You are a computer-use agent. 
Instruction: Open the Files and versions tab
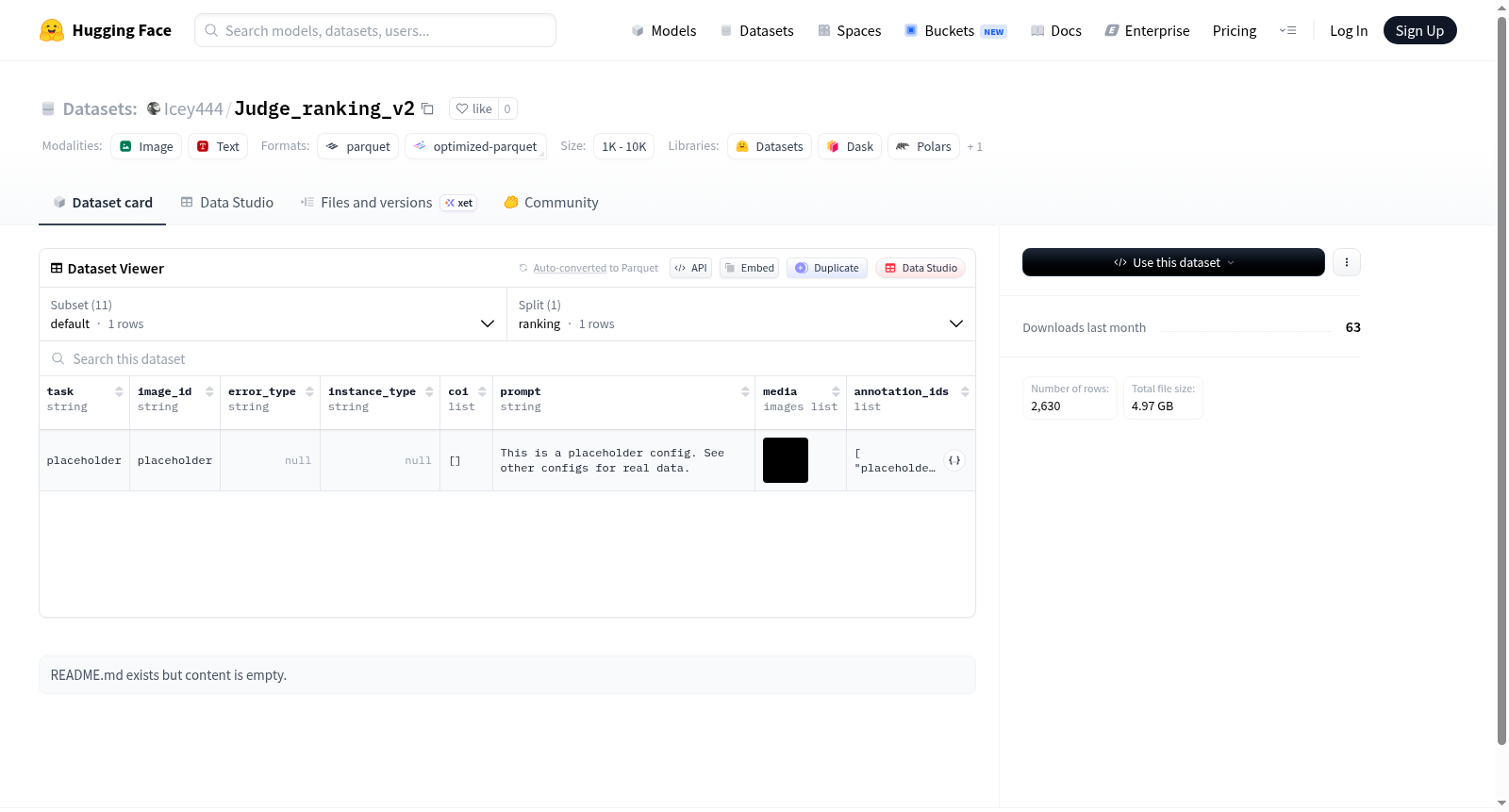pyautogui.click(x=389, y=203)
